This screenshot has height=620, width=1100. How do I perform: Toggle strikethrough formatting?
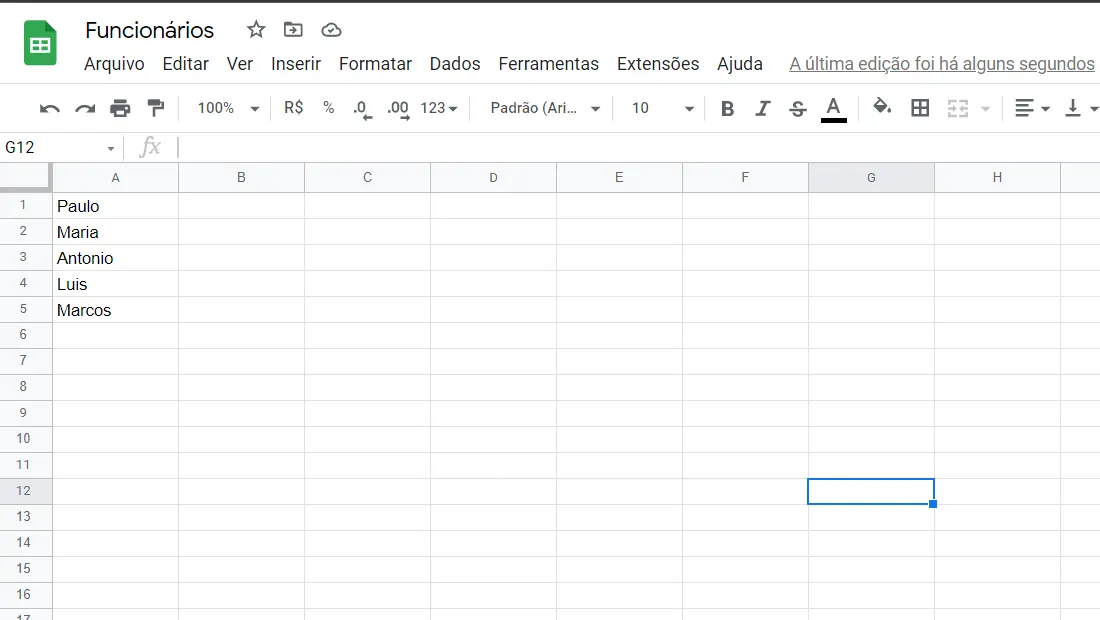pyautogui.click(x=798, y=109)
